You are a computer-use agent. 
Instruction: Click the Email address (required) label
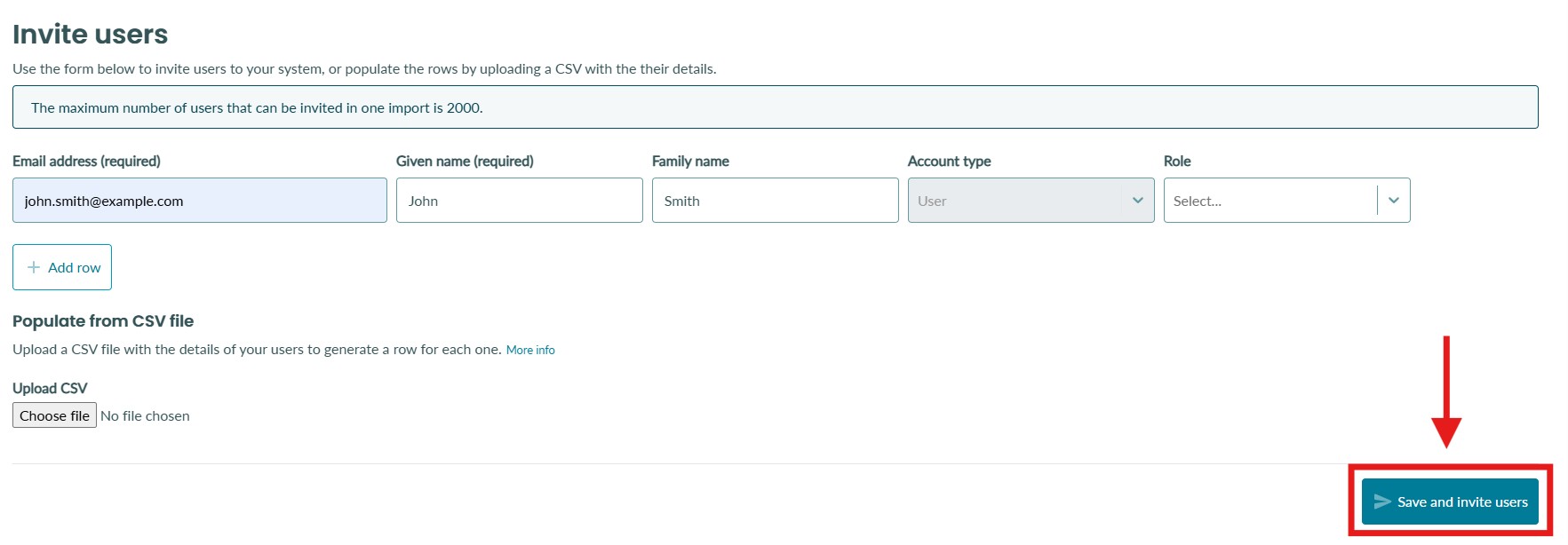point(86,161)
